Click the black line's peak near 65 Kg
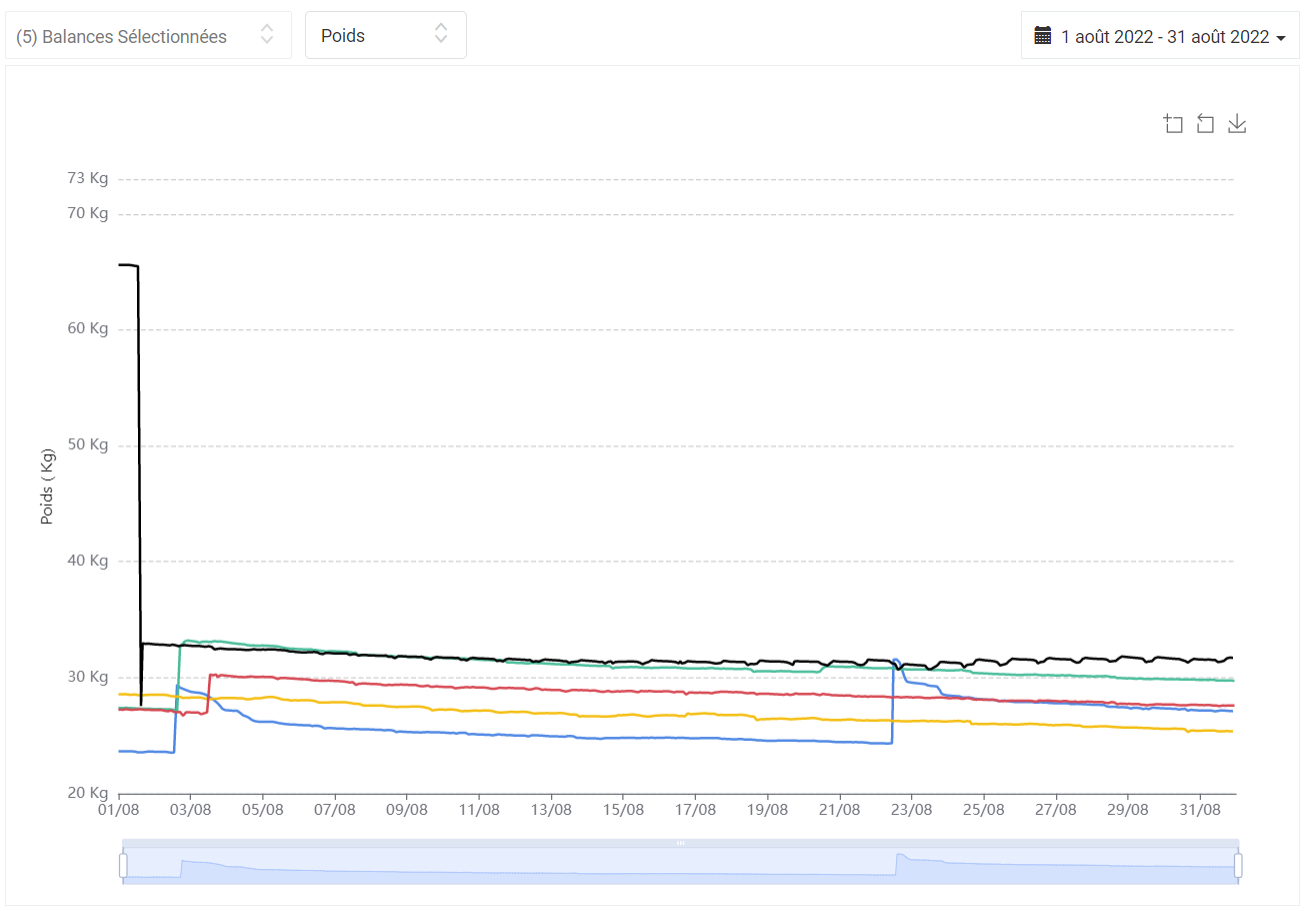 (128, 265)
